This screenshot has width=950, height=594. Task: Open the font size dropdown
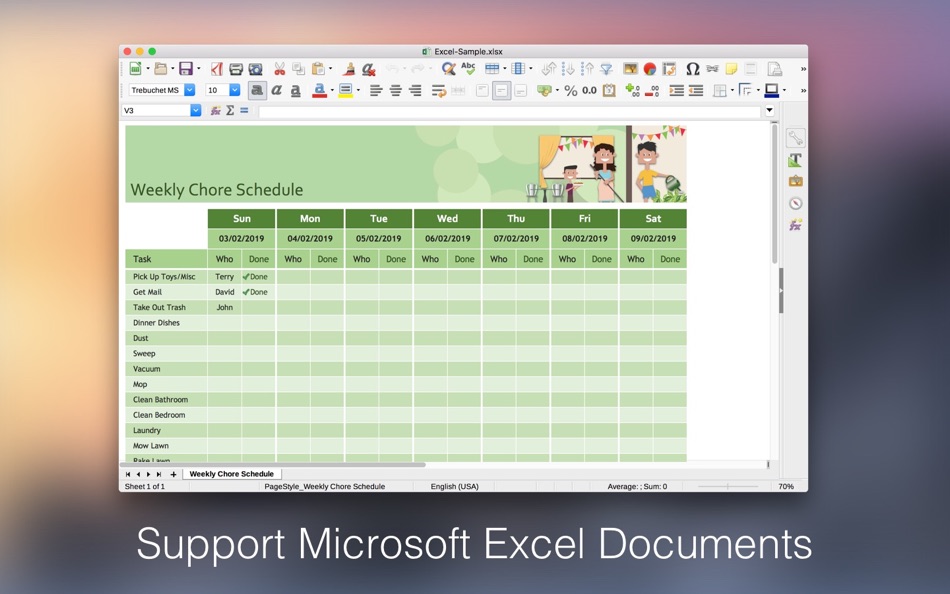(234, 90)
